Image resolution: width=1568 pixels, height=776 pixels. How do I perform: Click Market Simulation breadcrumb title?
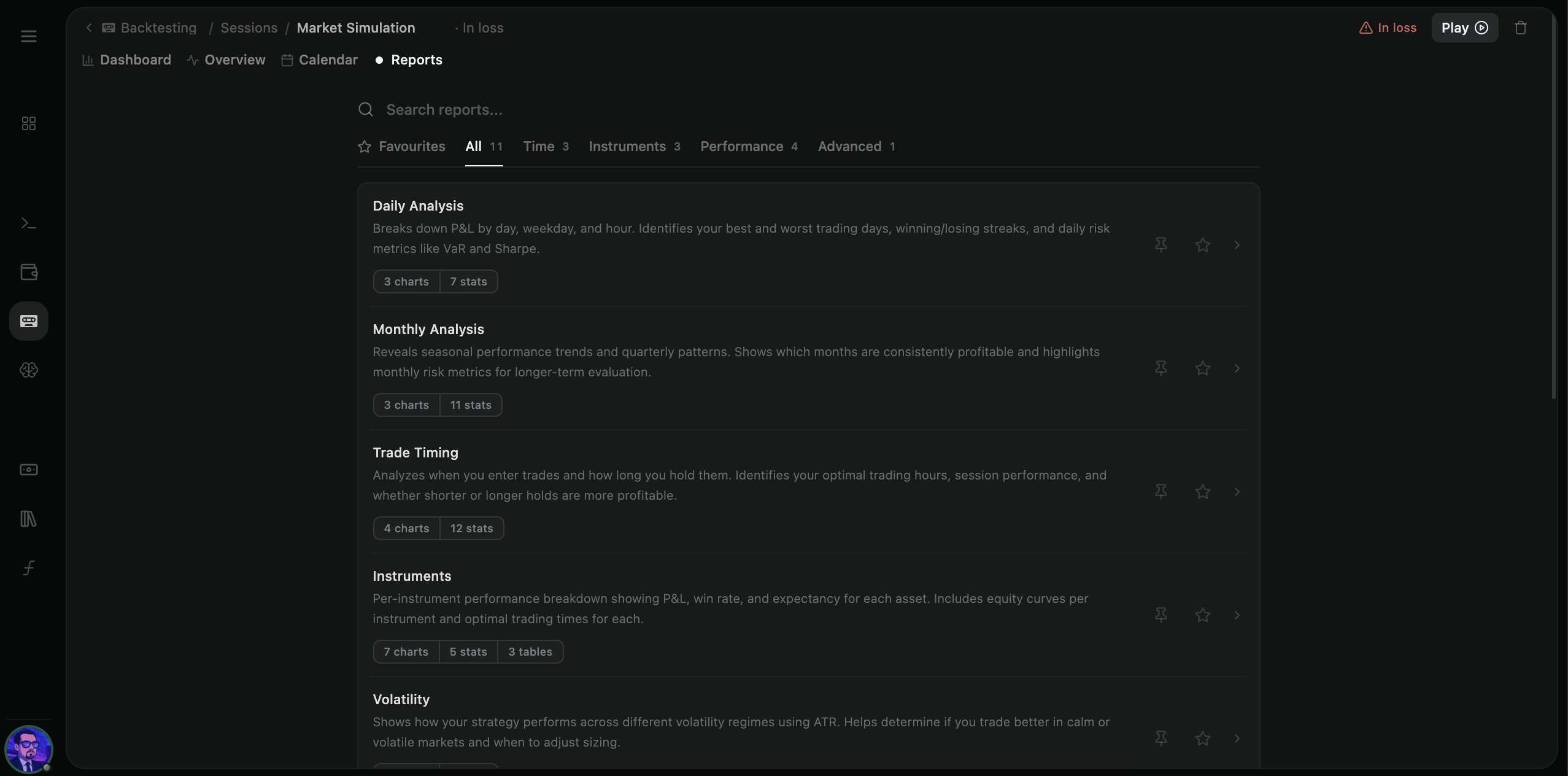point(356,28)
